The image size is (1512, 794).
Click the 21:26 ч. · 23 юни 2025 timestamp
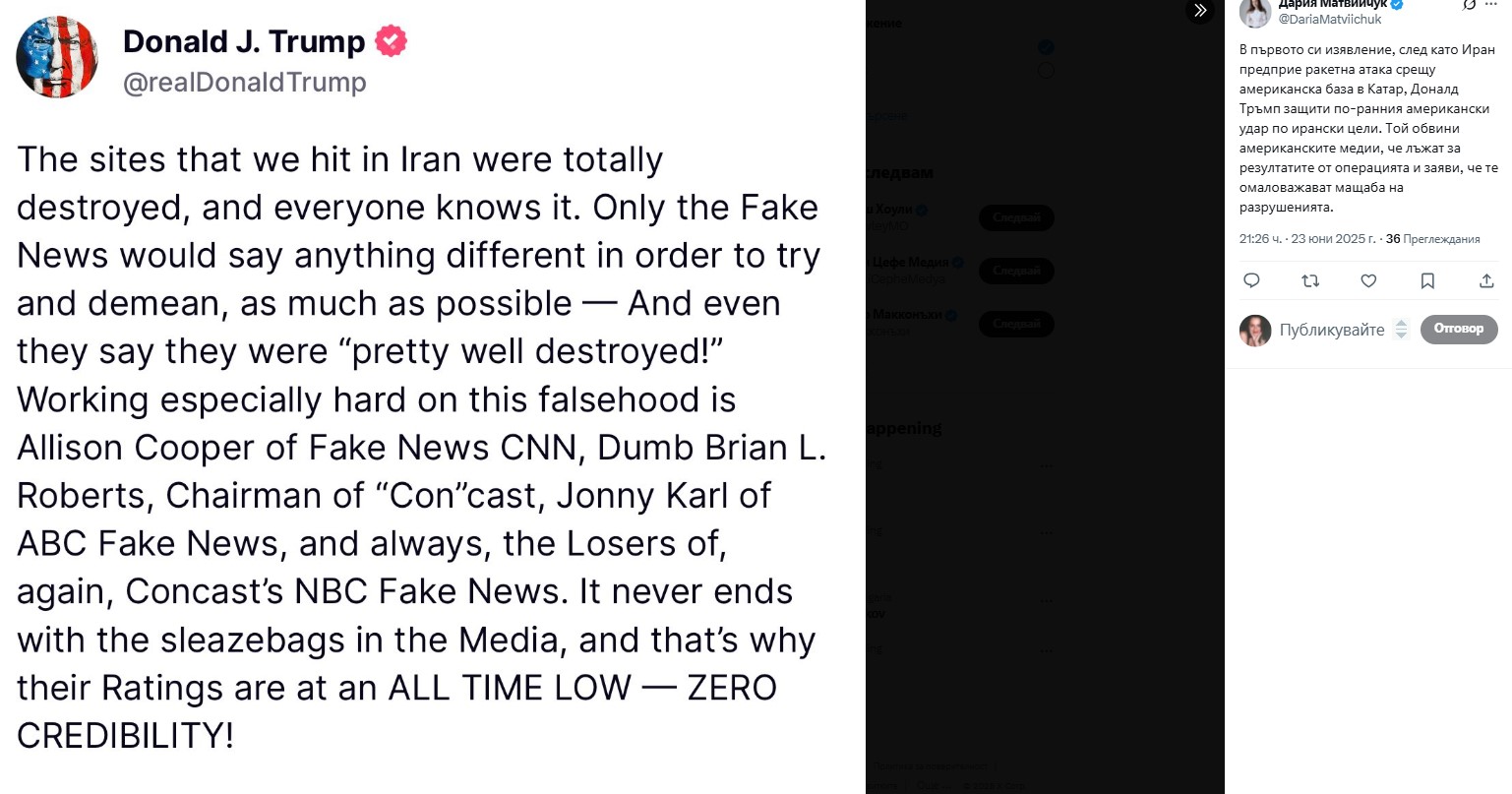point(1307,239)
